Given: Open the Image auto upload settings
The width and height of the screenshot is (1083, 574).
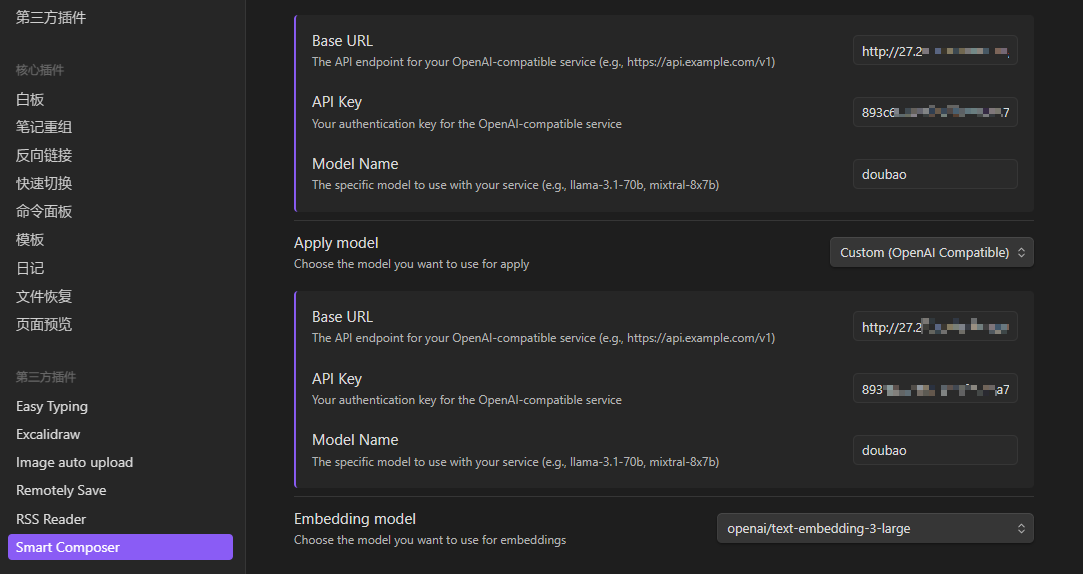Looking at the screenshot, I should [74, 462].
